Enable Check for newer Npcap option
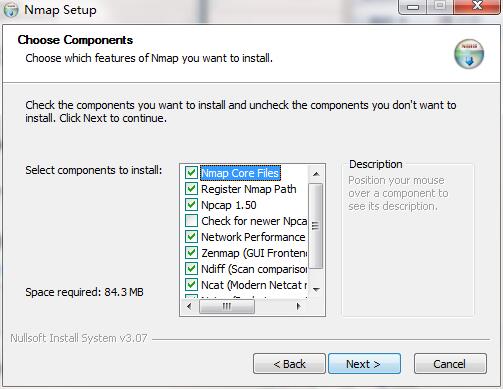This screenshot has height=389, width=503. coord(191,221)
